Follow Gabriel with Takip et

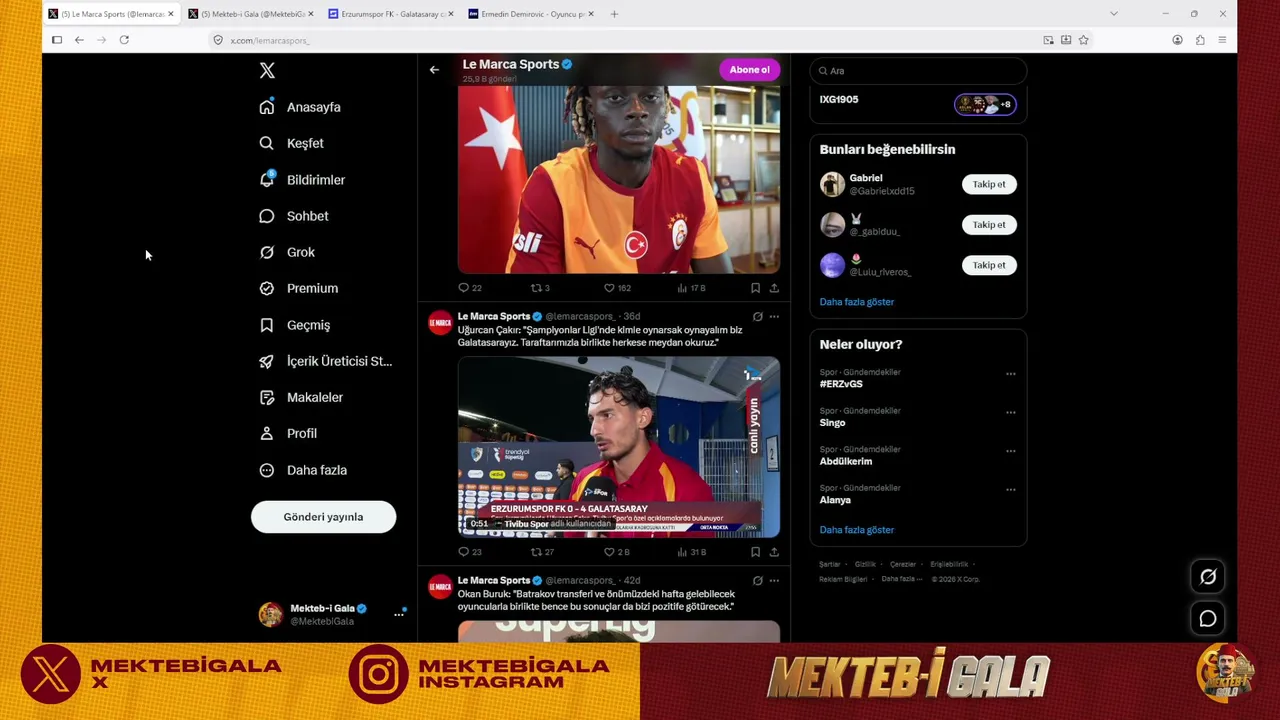click(x=989, y=184)
